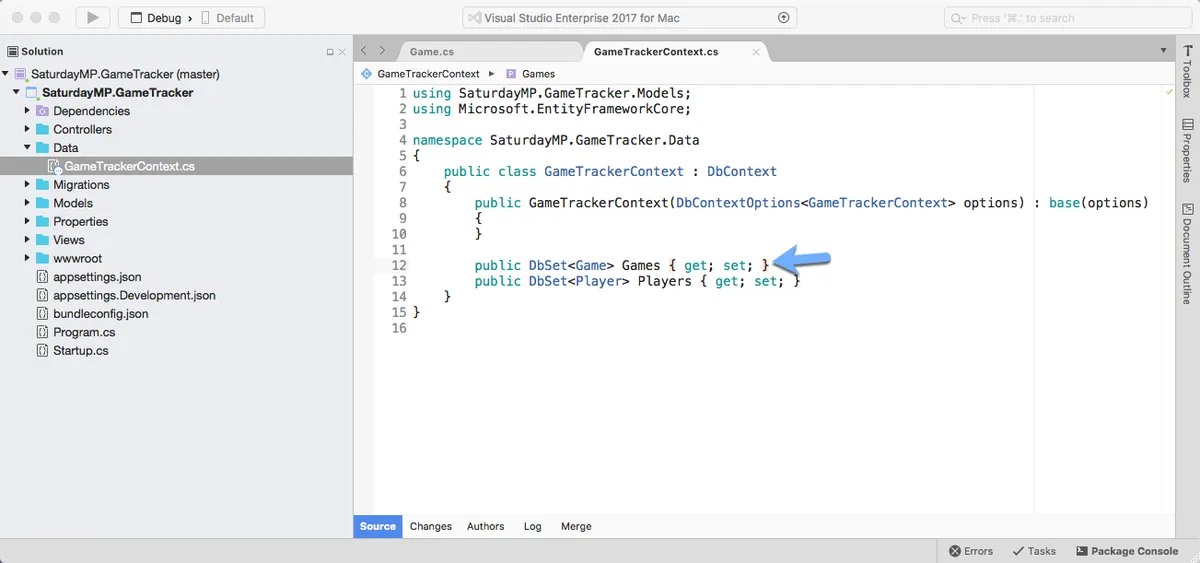This screenshot has width=1200, height=563.
Task: Open the Errors pad
Action: point(971,551)
